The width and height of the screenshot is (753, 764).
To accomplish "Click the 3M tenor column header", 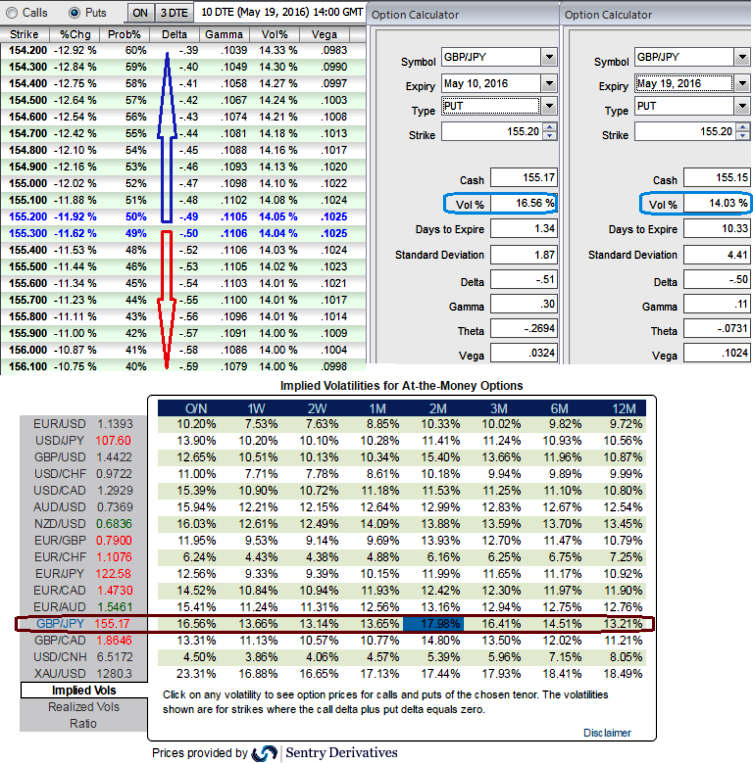I will coord(499,408).
